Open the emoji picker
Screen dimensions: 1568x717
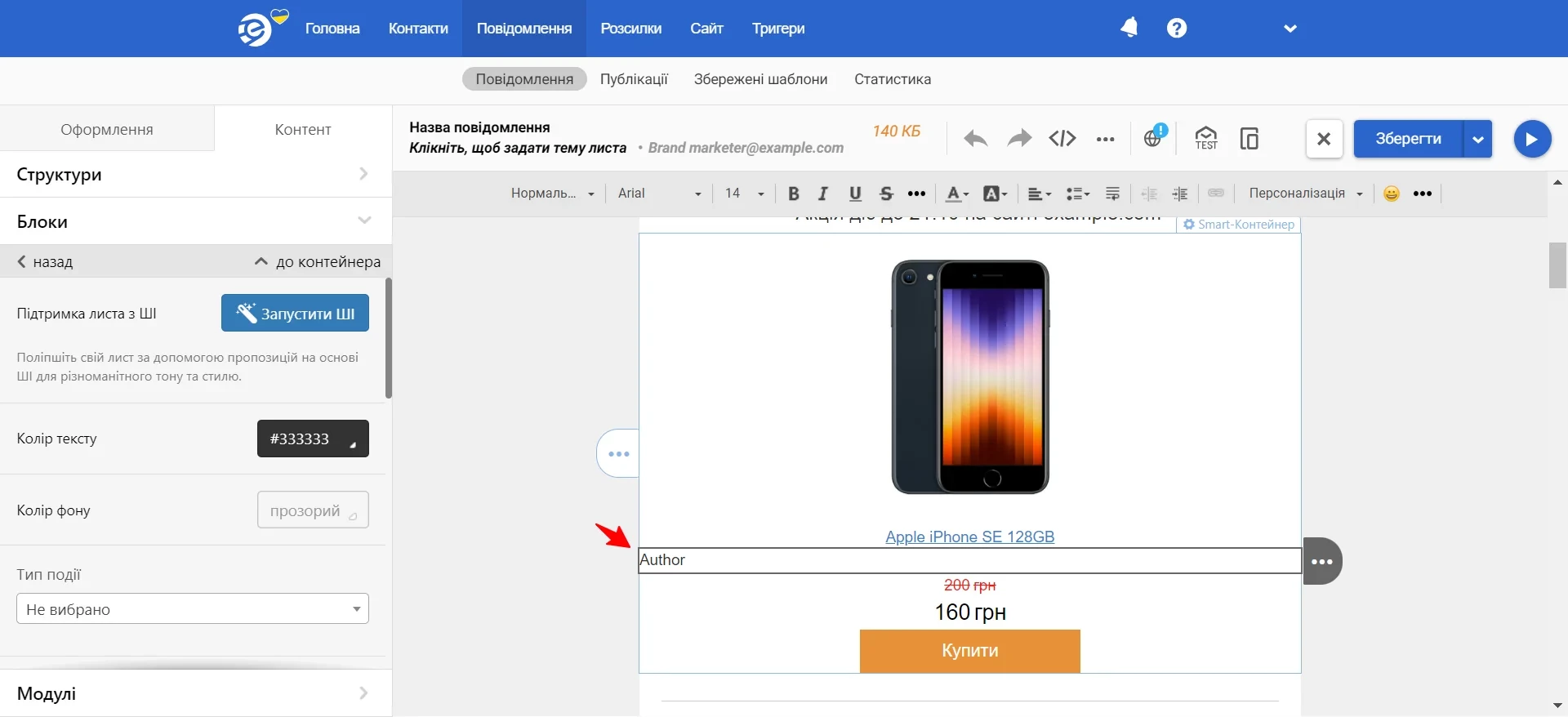point(1392,194)
